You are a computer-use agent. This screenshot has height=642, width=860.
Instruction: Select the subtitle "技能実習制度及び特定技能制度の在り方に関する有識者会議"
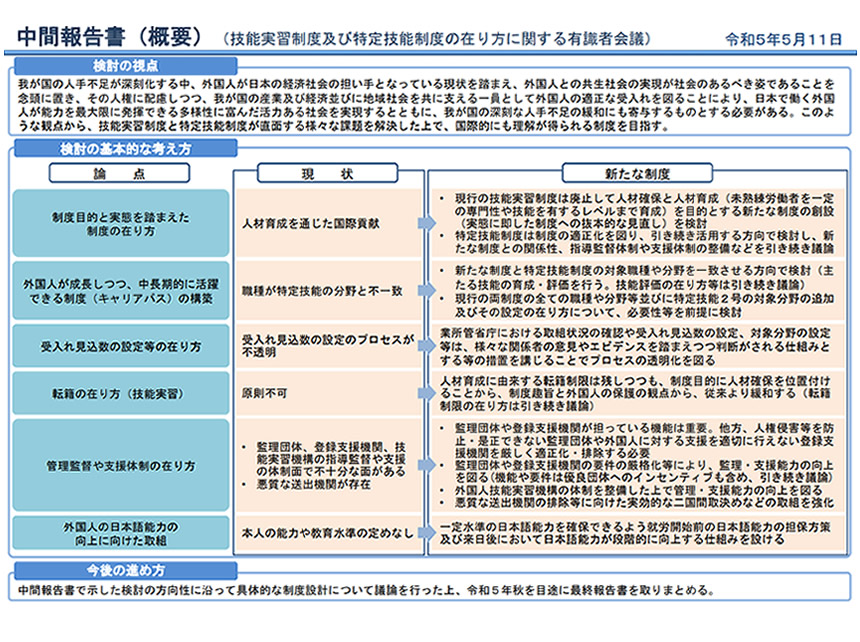(x=437, y=39)
